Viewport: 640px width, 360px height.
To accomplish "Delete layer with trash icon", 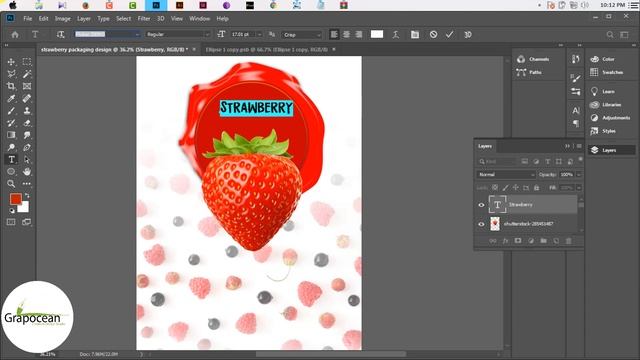I will (x=569, y=241).
